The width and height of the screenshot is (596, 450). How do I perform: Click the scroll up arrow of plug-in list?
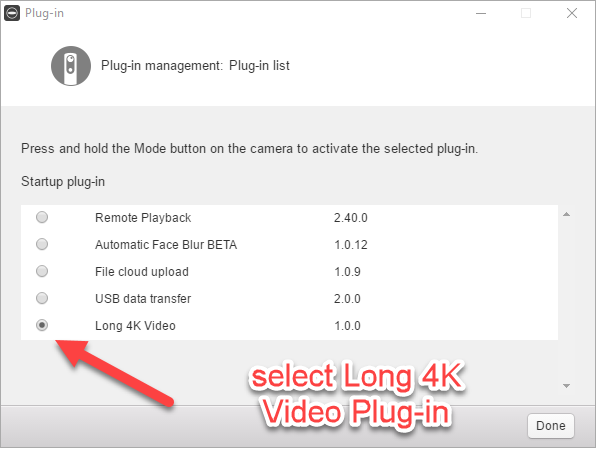[x=566, y=214]
